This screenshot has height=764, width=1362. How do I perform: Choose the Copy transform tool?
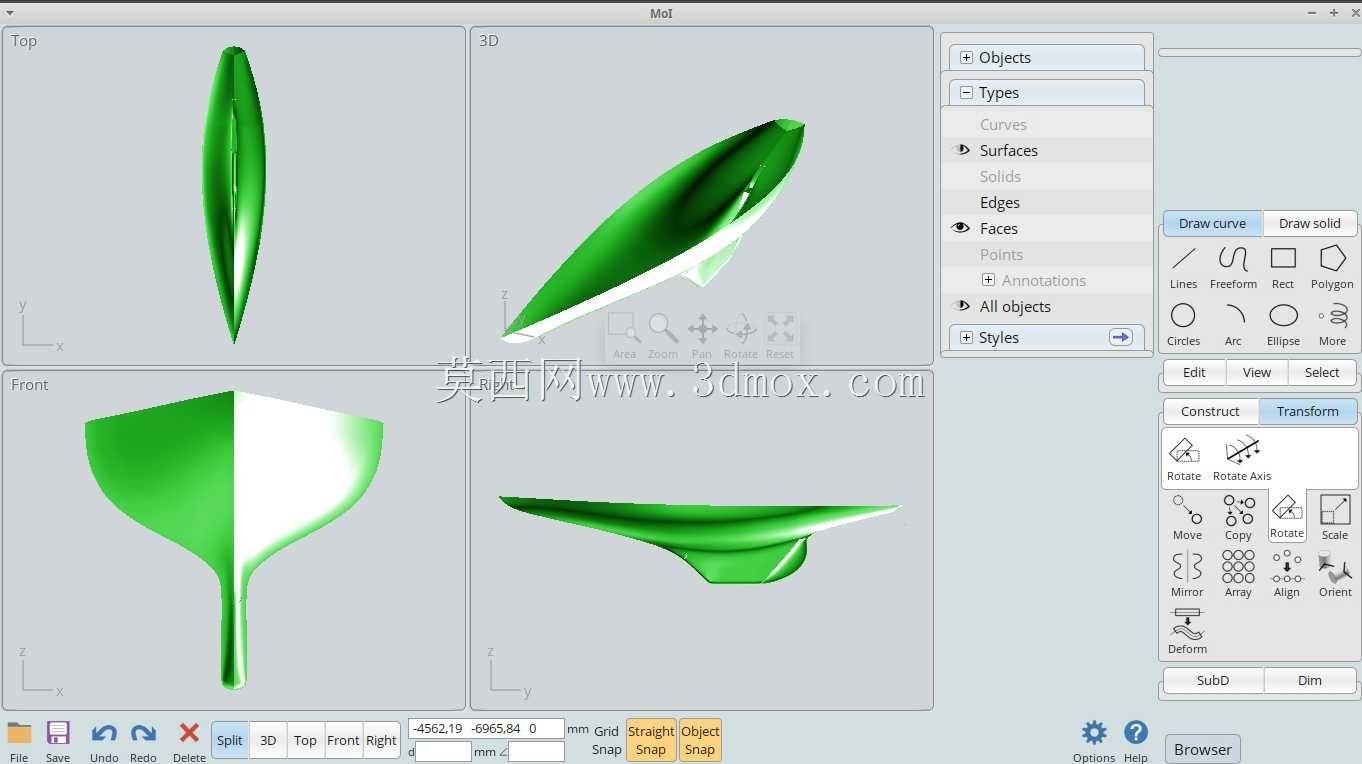click(1238, 518)
